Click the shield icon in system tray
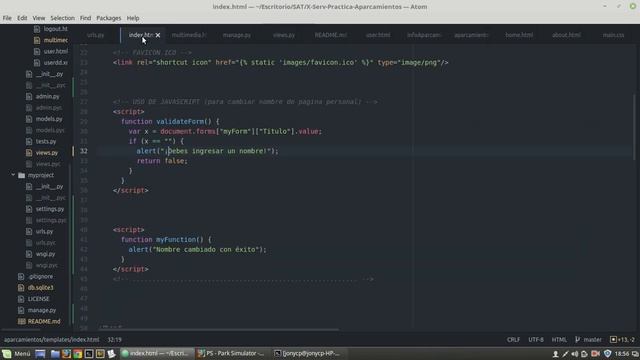Image resolution: width=640 pixels, height=360 pixels. tap(607, 354)
